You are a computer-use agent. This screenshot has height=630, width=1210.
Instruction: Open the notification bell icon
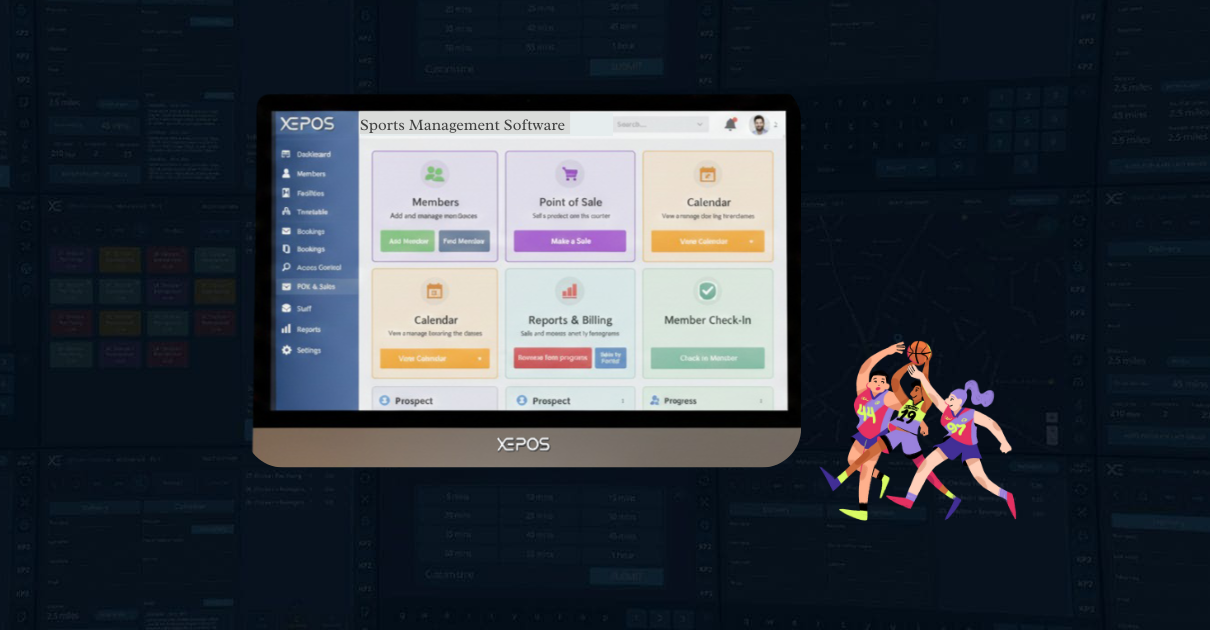(730, 124)
